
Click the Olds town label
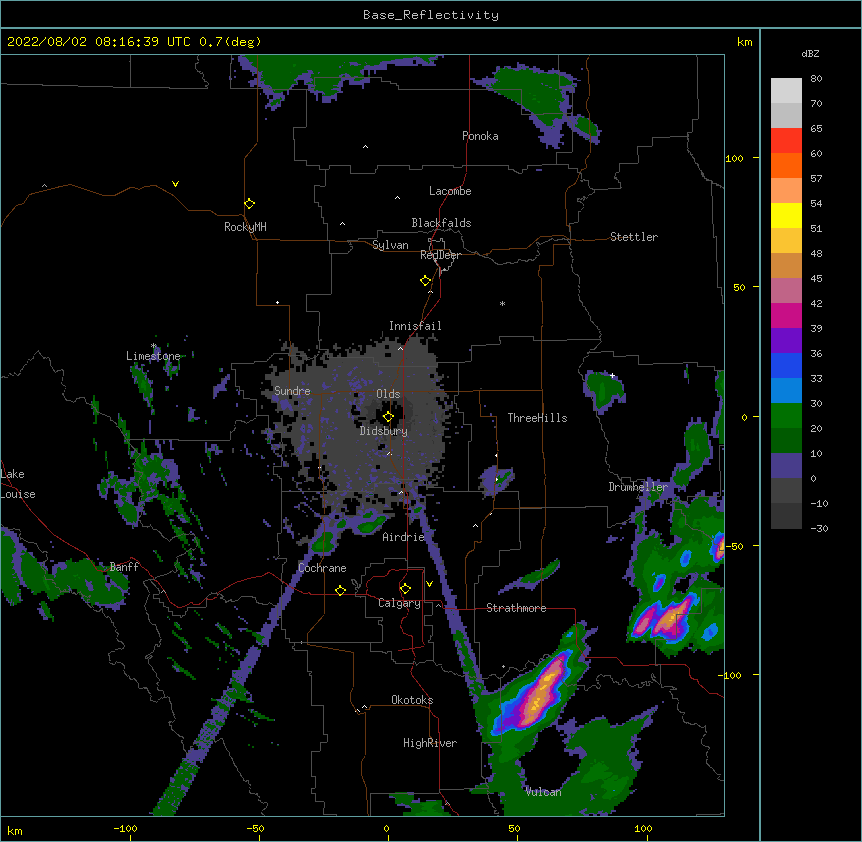[388, 394]
